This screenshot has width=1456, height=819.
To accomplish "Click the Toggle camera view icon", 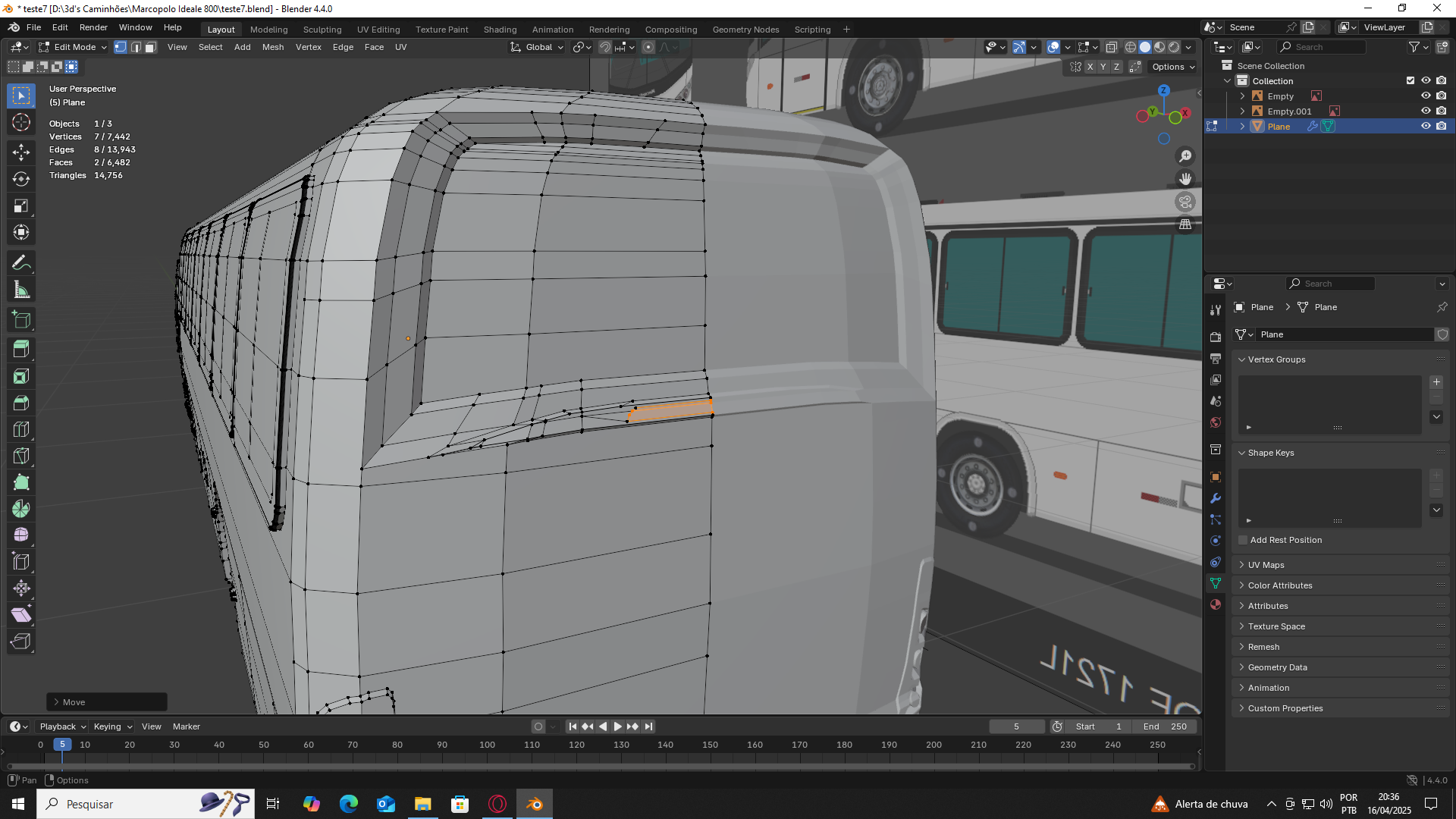I will (1185, 202).
